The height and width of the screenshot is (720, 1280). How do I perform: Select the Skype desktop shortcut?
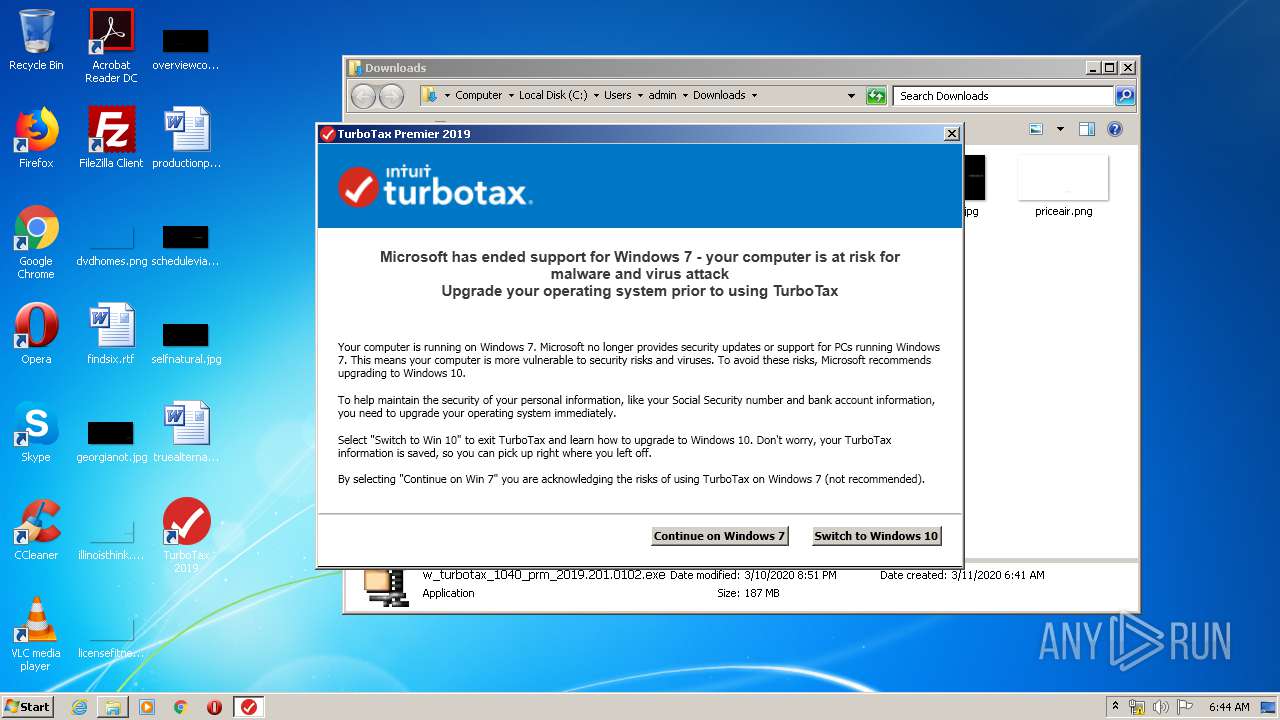(x=36, y=432)
